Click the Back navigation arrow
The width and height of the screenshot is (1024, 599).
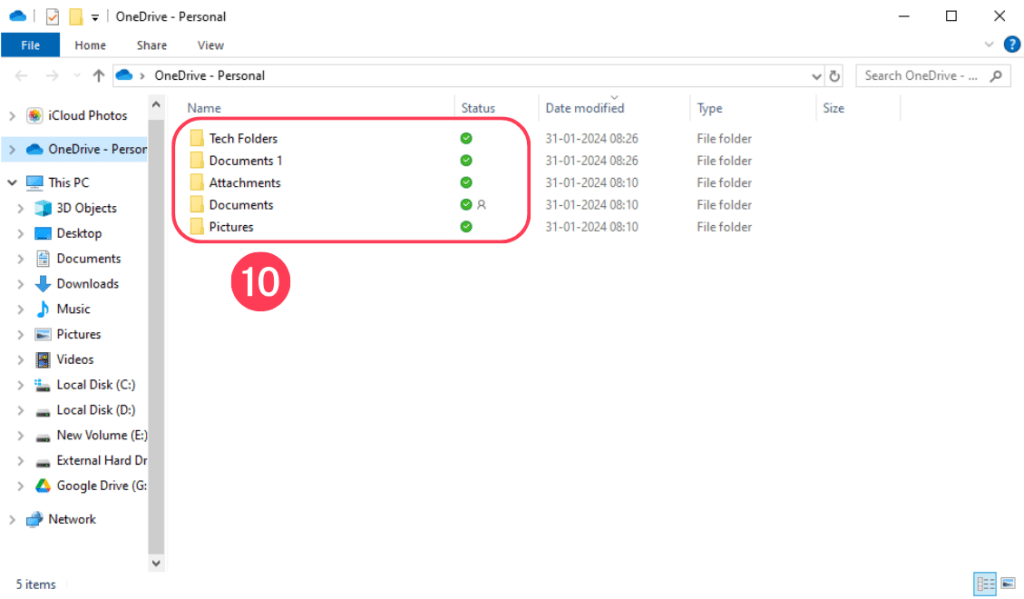pyautogui.click(x=20, y=75)
